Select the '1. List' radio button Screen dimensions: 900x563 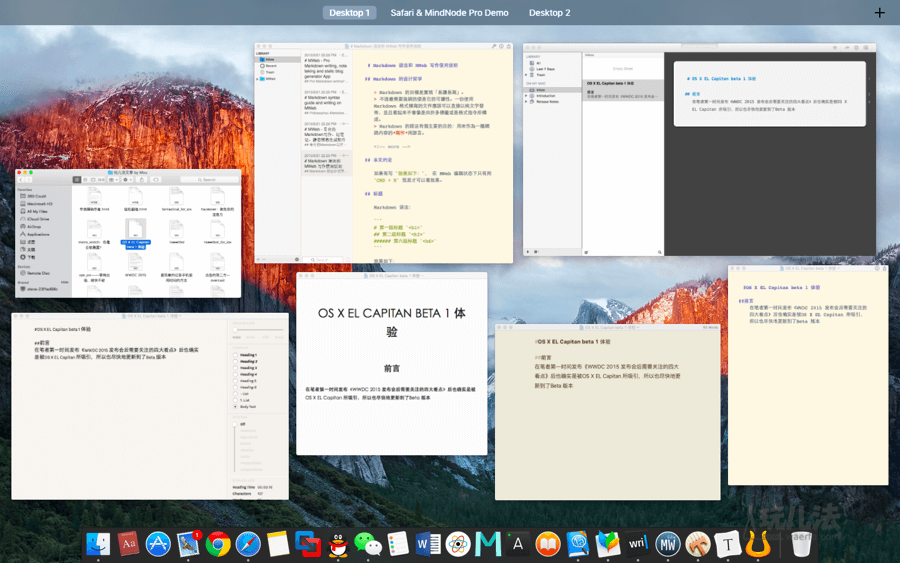click(235, 400)
